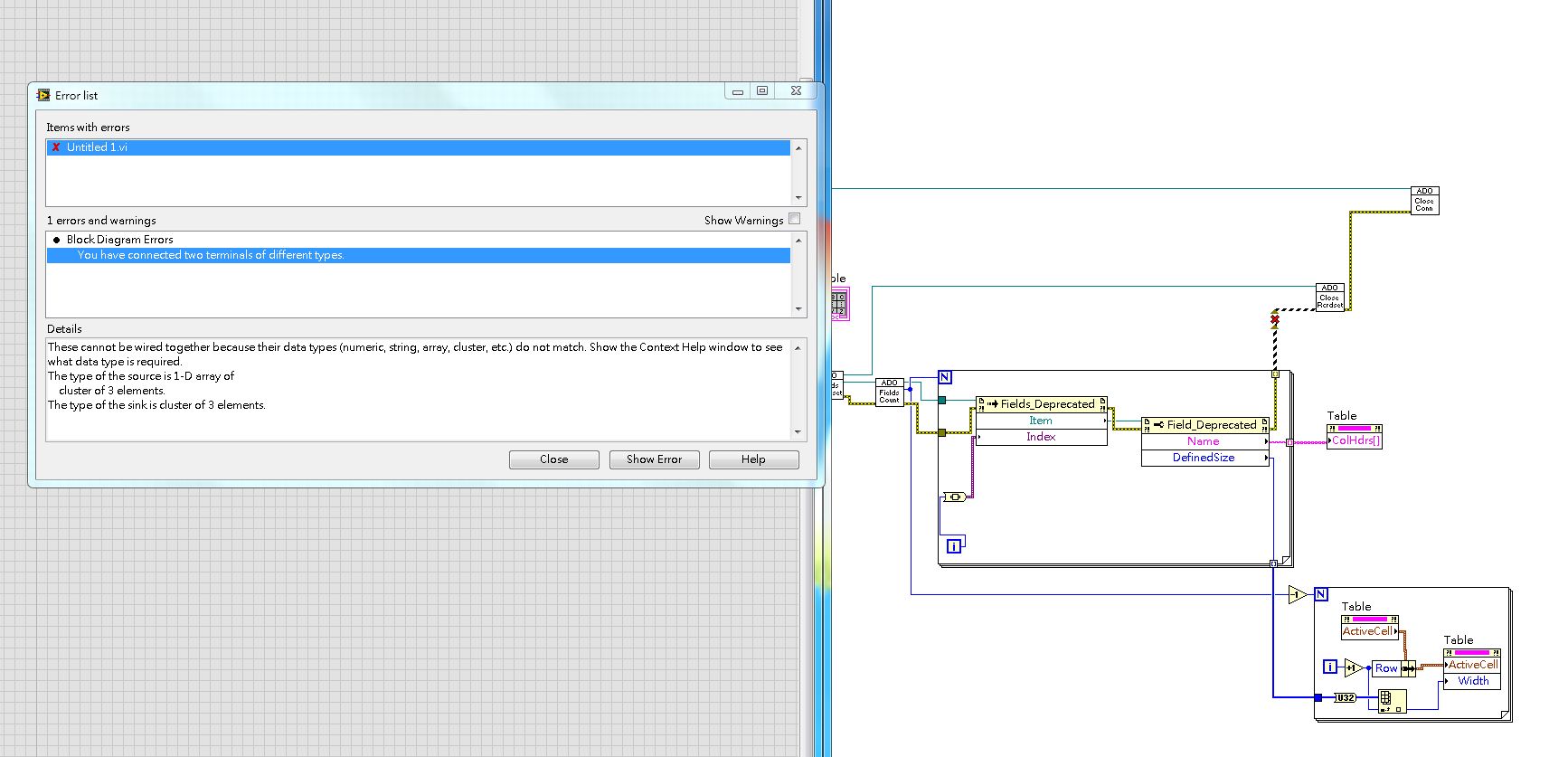Click the ColHdrs[] Table property node

pos(1354,440)
